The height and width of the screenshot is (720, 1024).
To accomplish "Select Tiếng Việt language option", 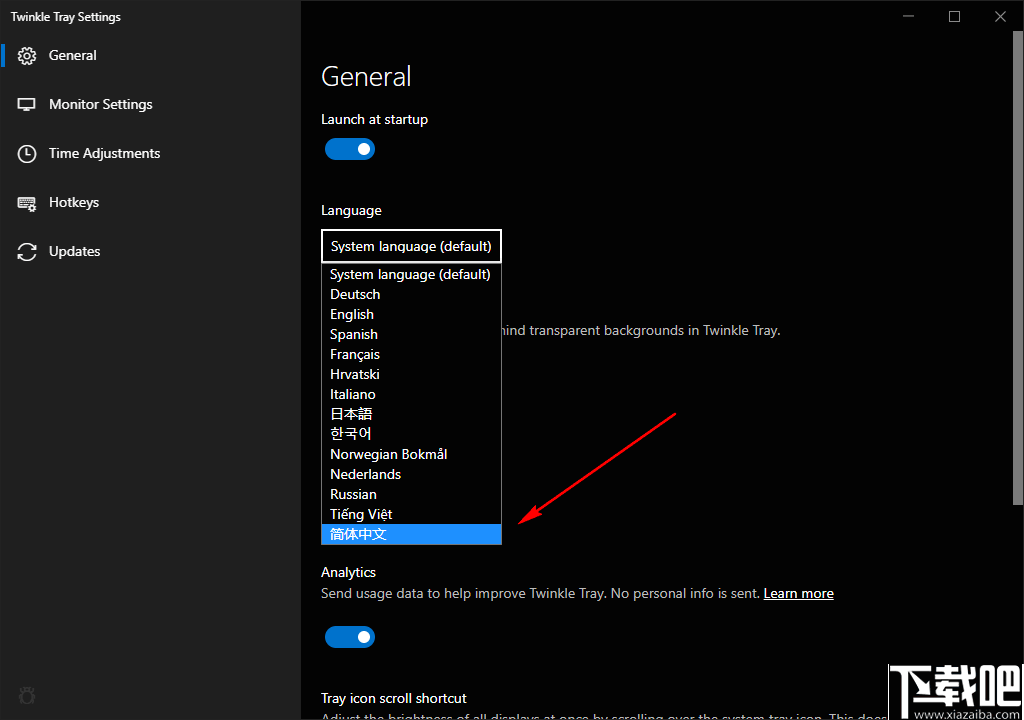I will (x=411, y=514).
